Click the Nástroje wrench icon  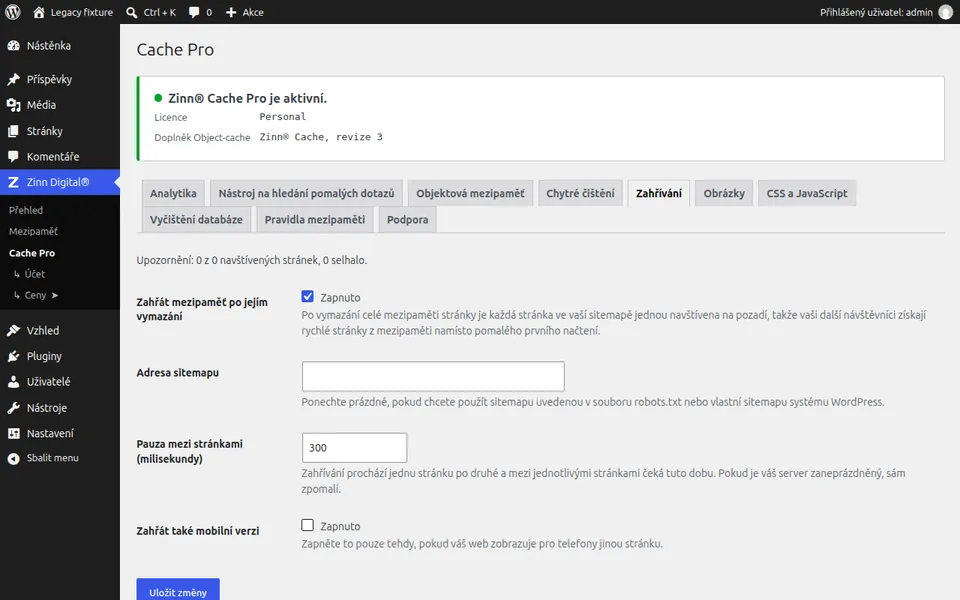point(13,408)
